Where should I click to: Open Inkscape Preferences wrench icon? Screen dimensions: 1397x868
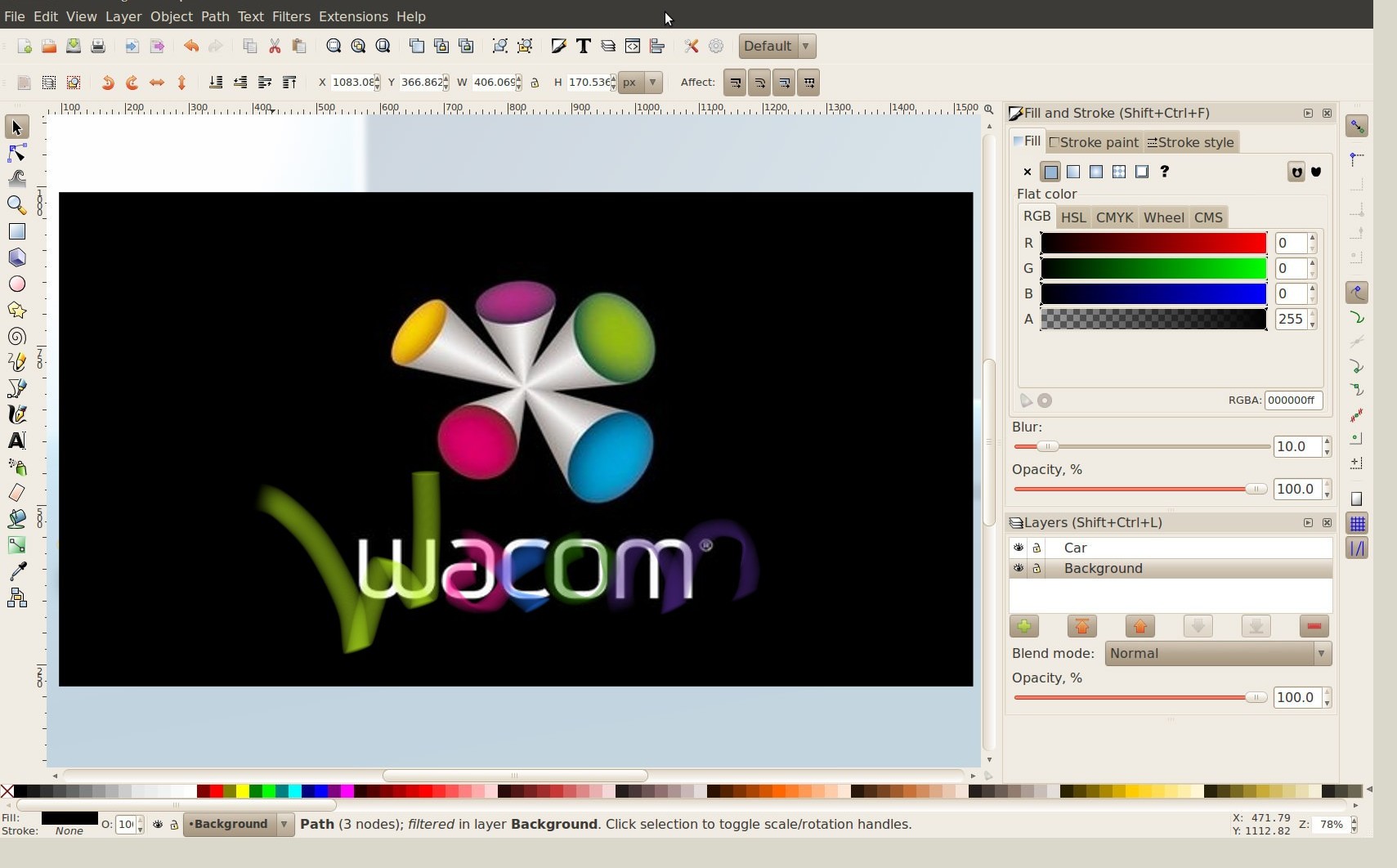click(x=692, y=47)
